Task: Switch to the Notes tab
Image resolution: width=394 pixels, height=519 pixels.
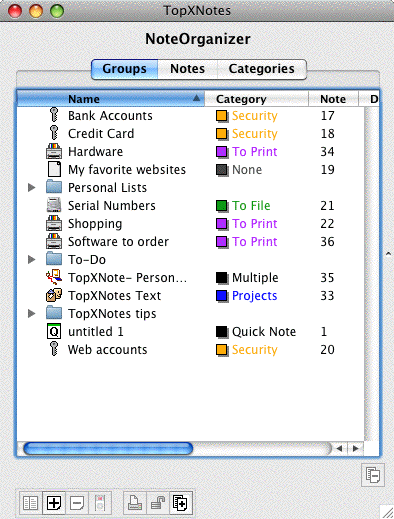Action: pyautogui.click(x=187, y=69)
